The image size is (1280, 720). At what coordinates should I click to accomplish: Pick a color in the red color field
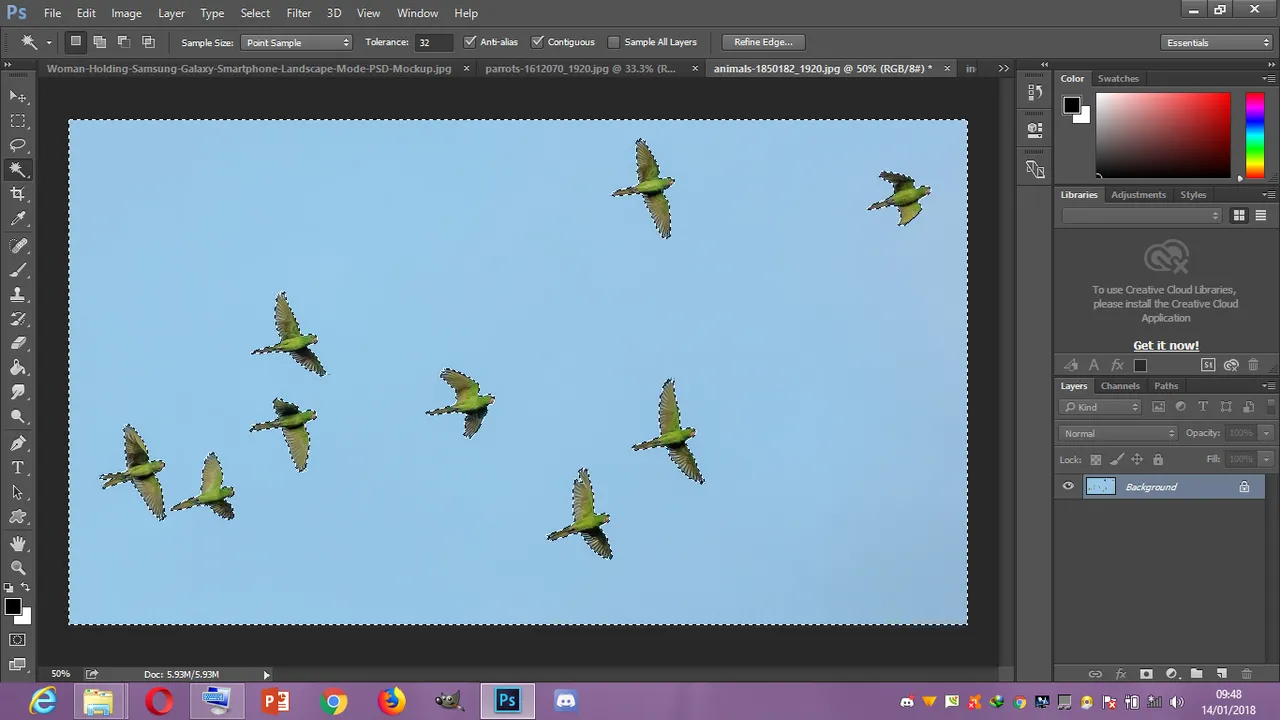pos(1163,135)
